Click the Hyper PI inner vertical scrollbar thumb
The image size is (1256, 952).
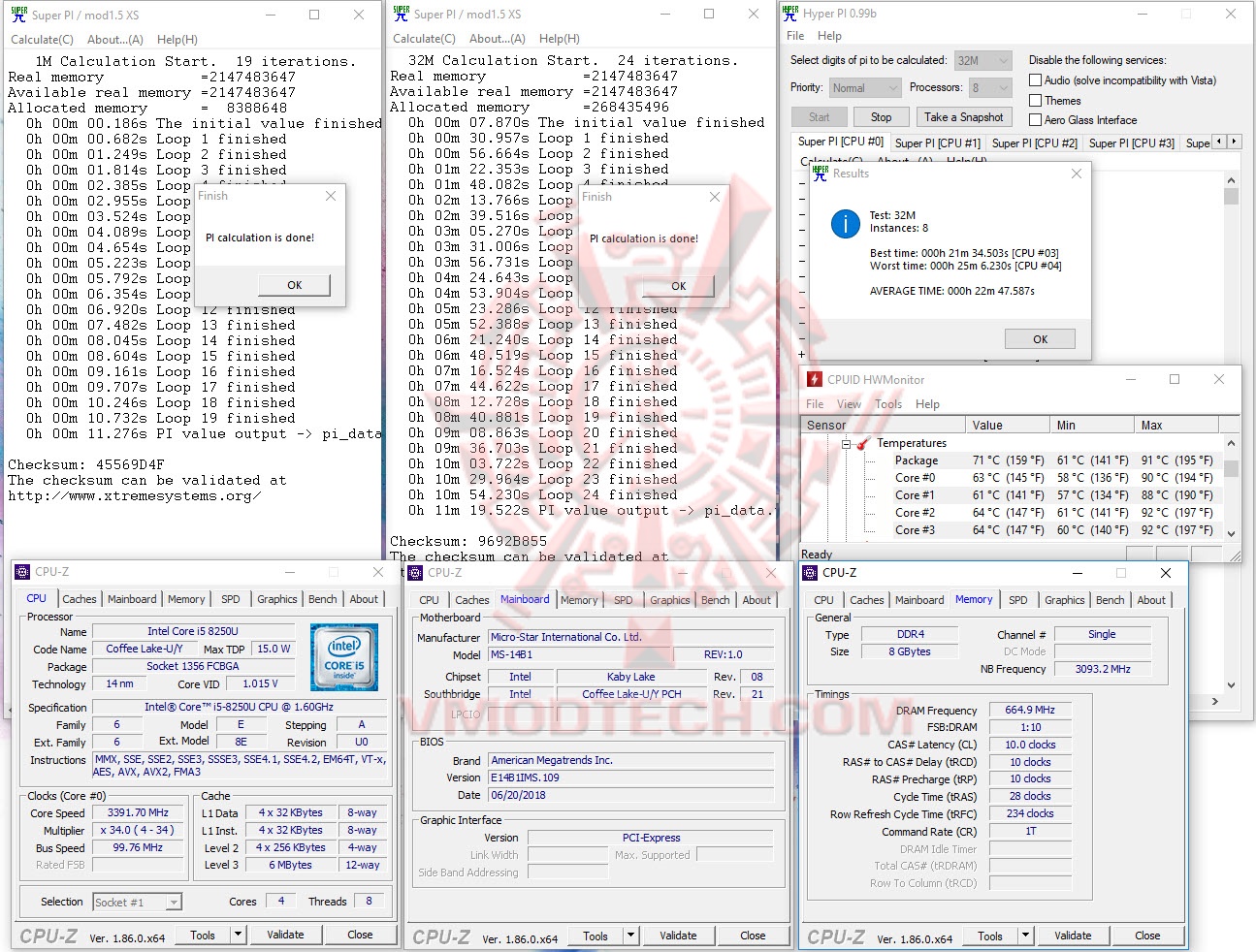1232,197
